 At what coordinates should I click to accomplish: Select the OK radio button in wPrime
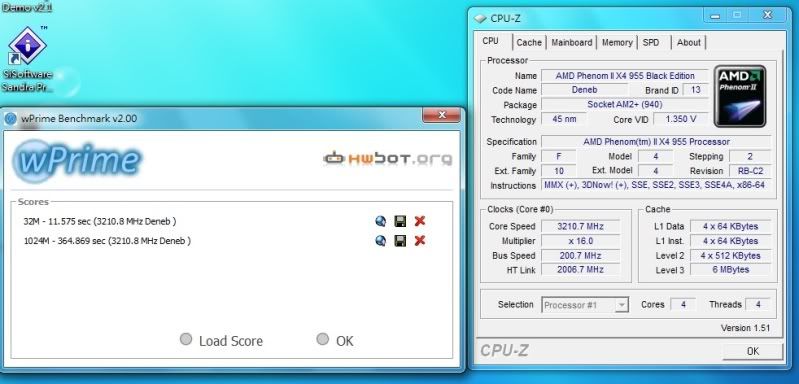323,339
